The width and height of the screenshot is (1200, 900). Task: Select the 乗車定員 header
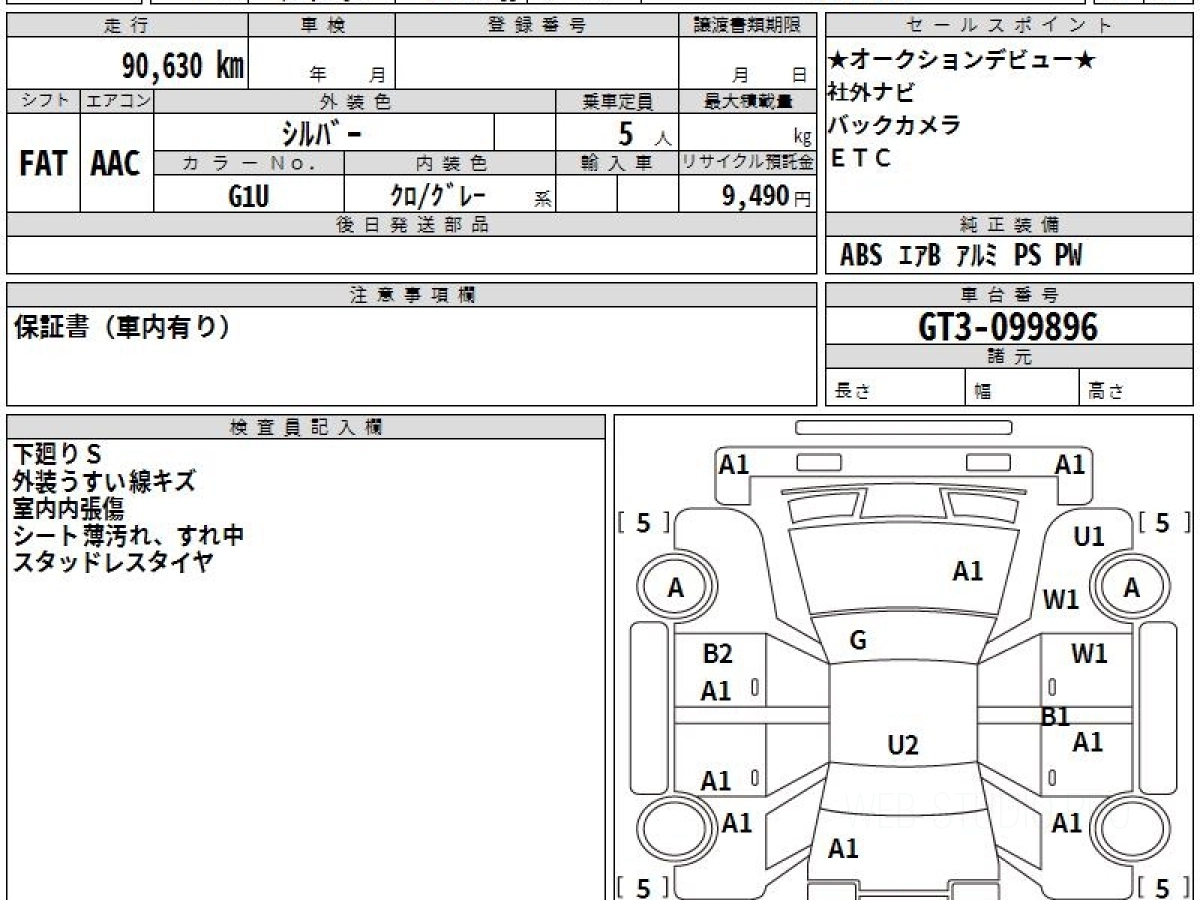click(617, 101)
